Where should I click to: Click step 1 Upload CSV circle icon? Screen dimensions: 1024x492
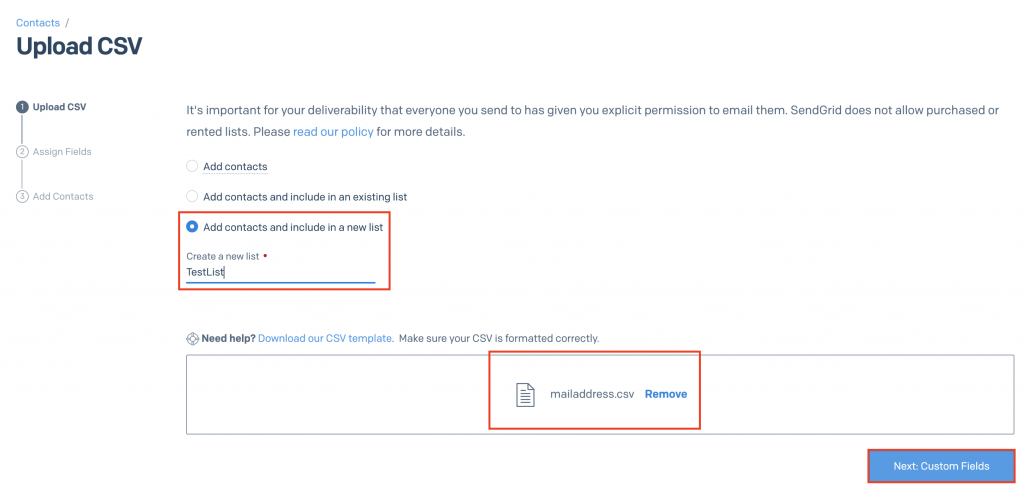[x=22, y=107]
